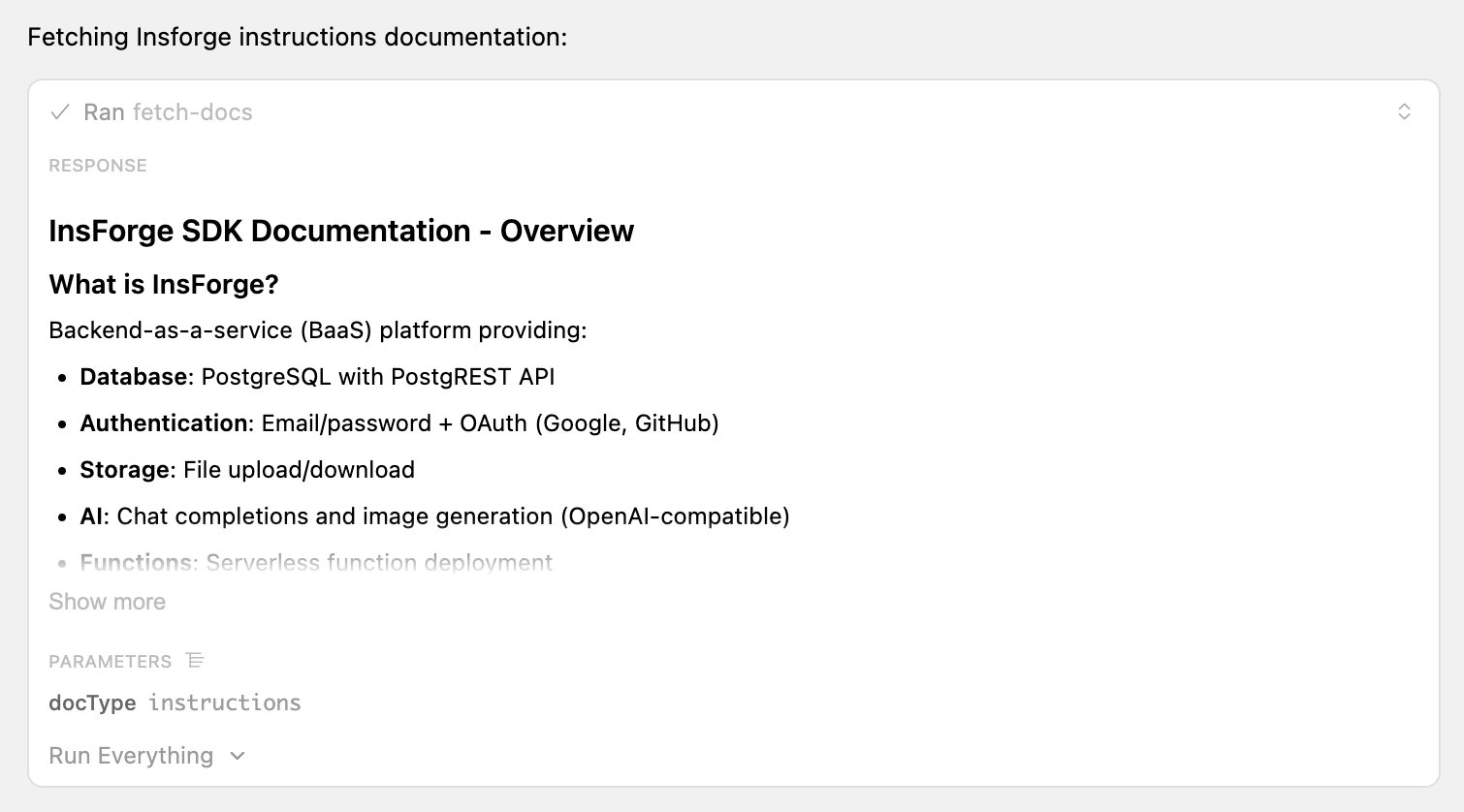Select the InsForge SDK Documentation - Overview heading
This screenshot has width=1464, height=812.
click(x=341, y=231)
